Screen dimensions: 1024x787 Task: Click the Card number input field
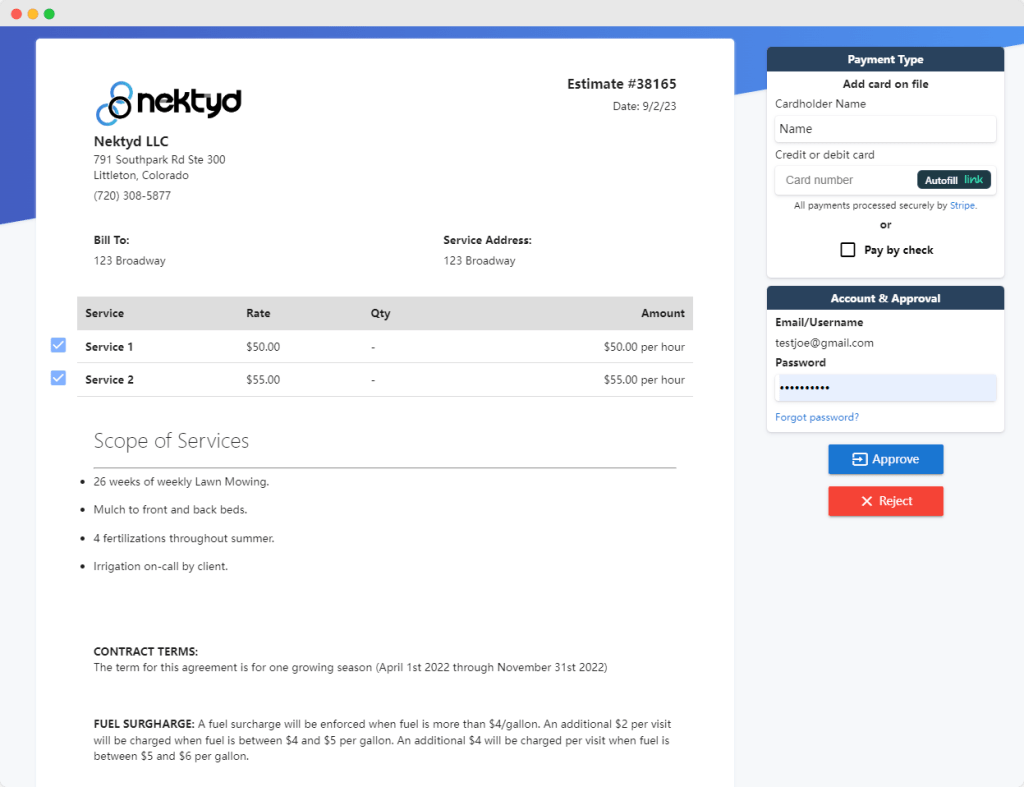point(845,179)
